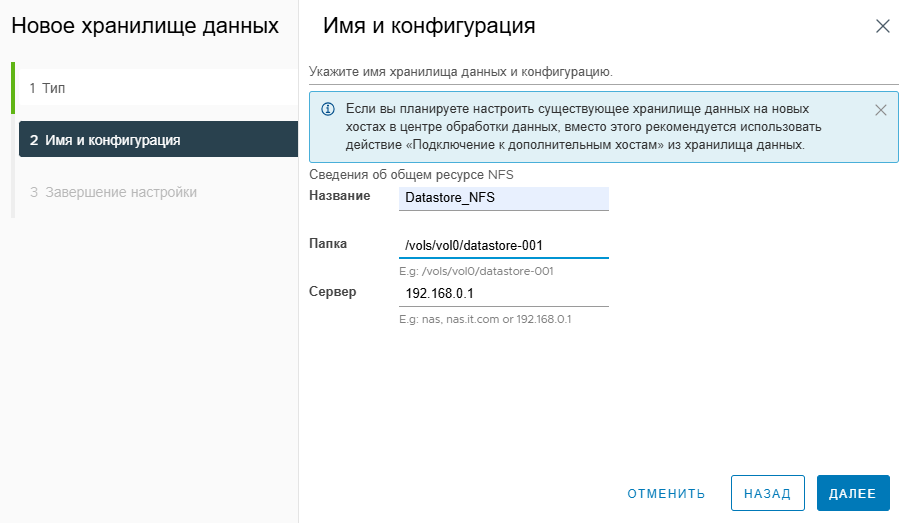Click the Папка folder path field

pos(503,246)
